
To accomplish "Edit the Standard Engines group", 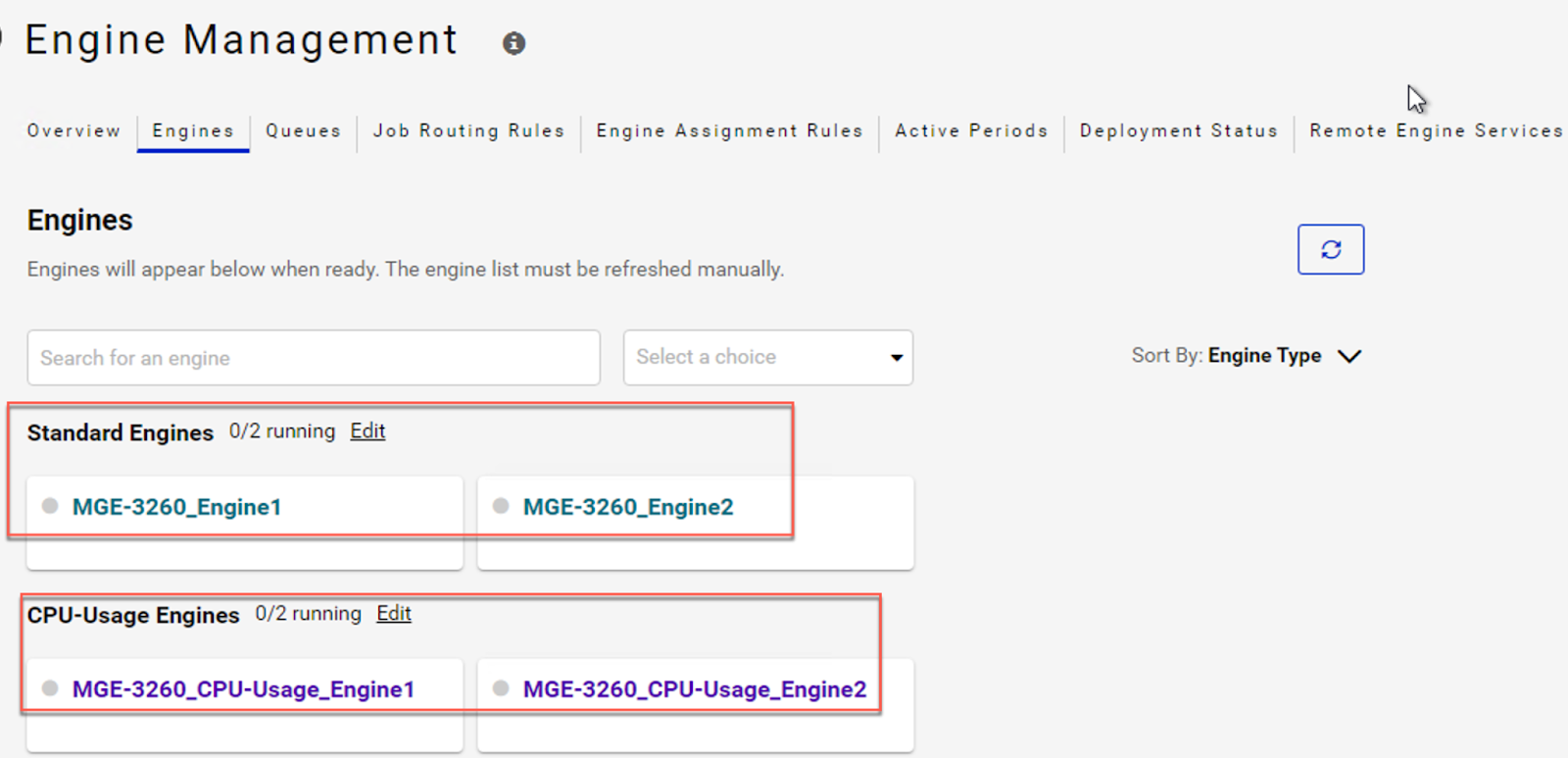I will tap(367, 431).
